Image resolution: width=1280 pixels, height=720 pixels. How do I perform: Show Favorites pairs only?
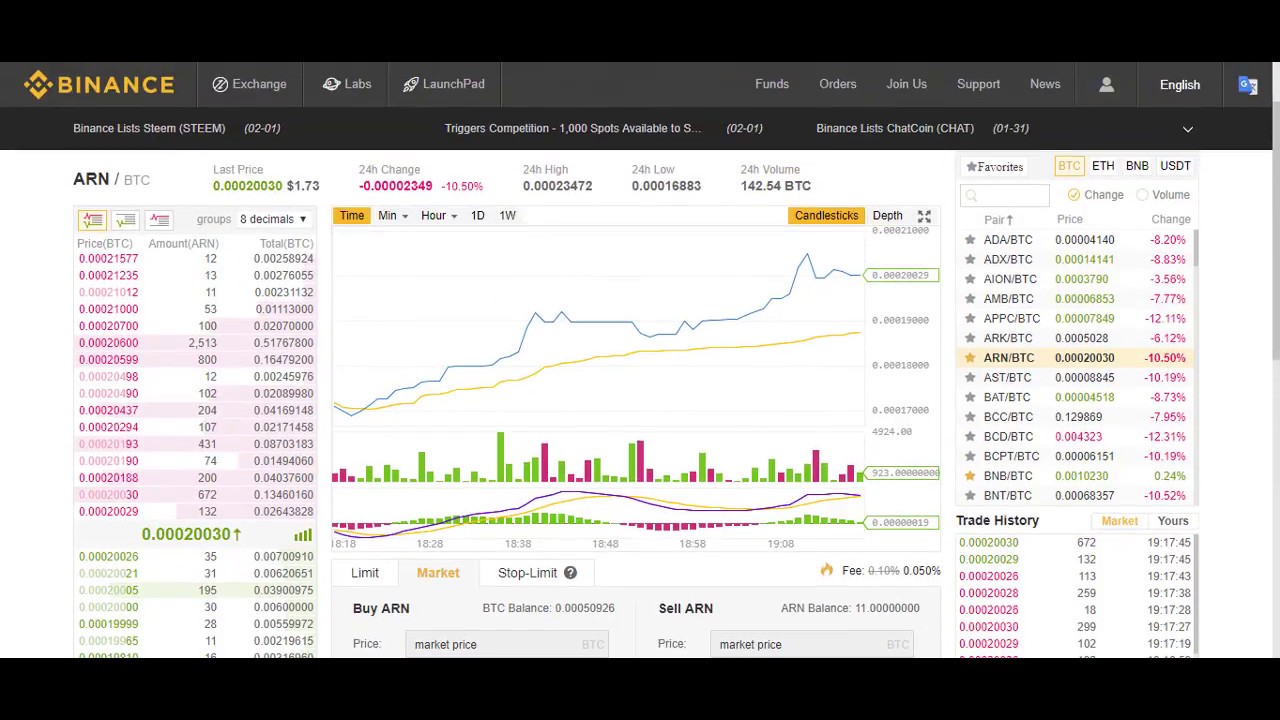[994, 167]
